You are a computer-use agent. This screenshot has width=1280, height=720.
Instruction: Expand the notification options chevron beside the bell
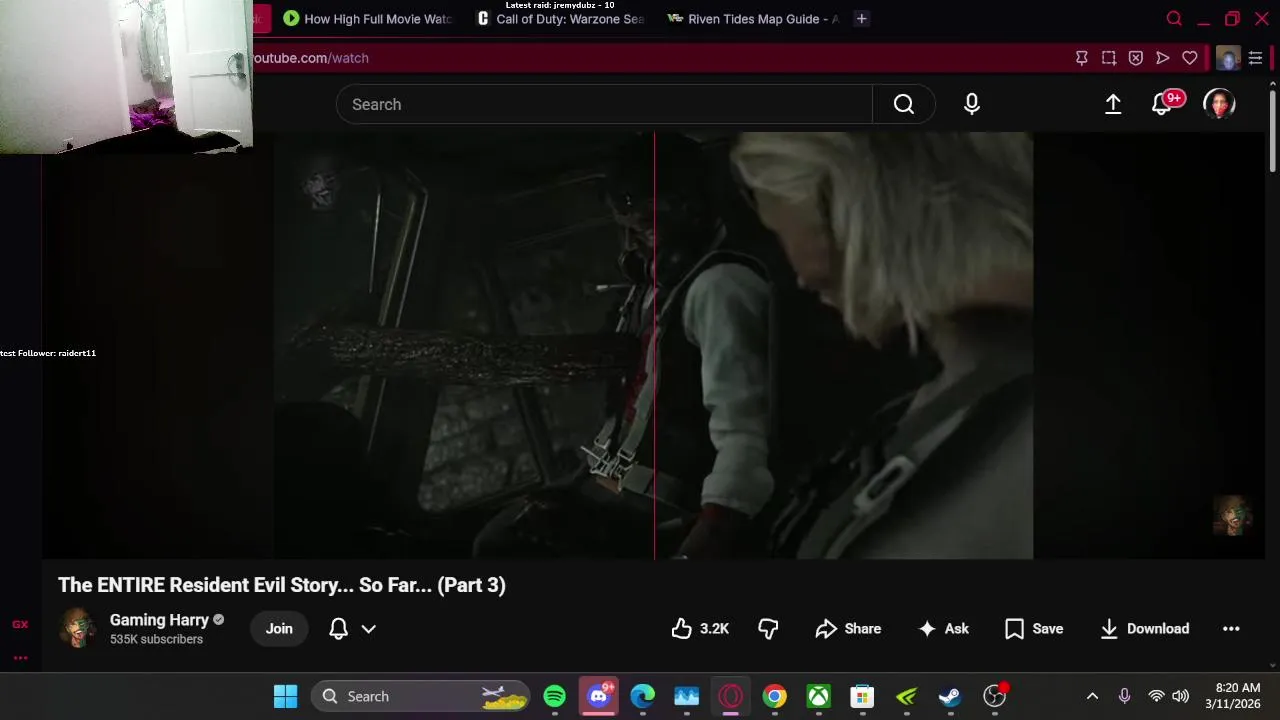click(368, 629)
